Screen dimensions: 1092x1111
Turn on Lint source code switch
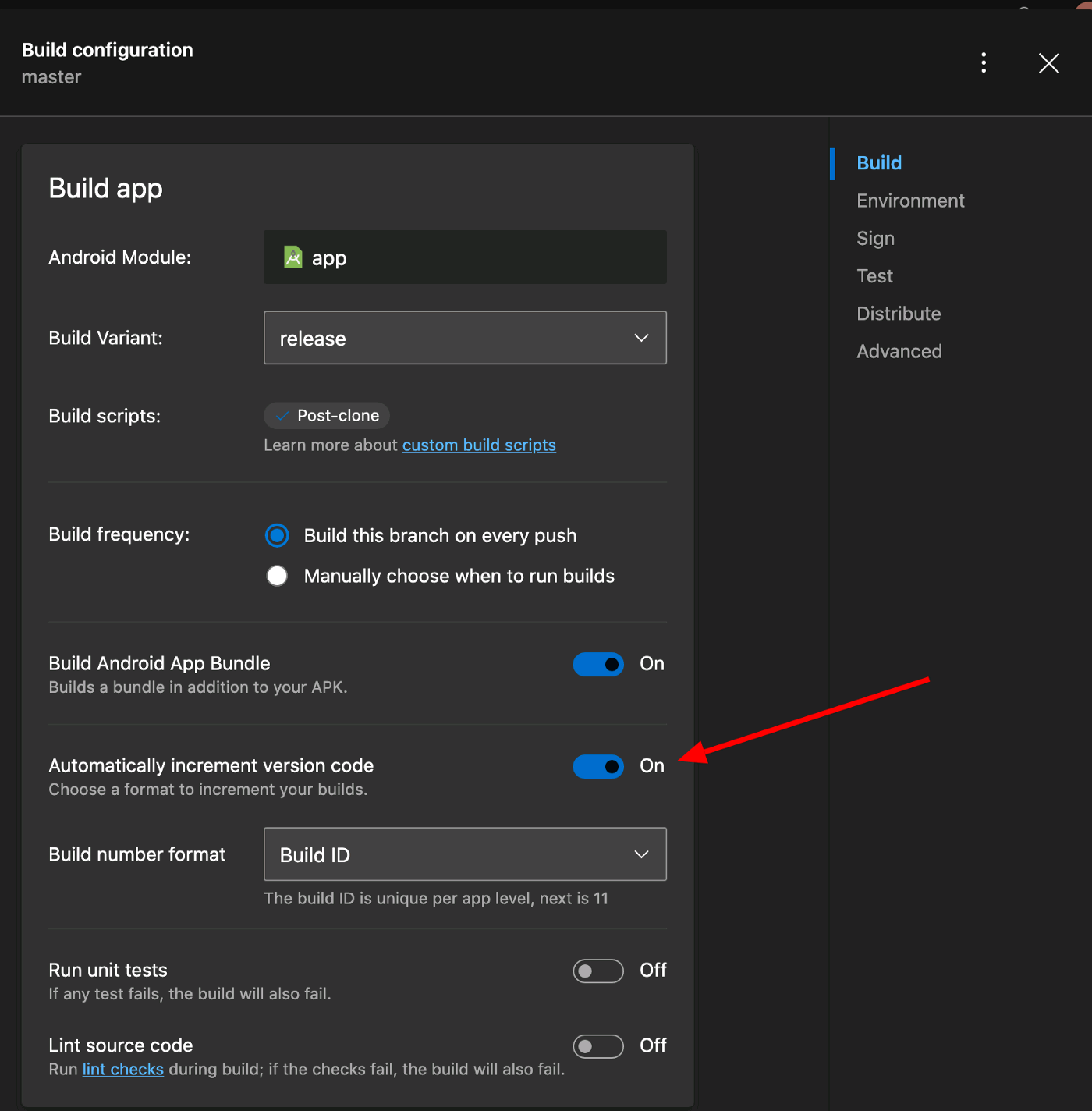coord(598,1046)
